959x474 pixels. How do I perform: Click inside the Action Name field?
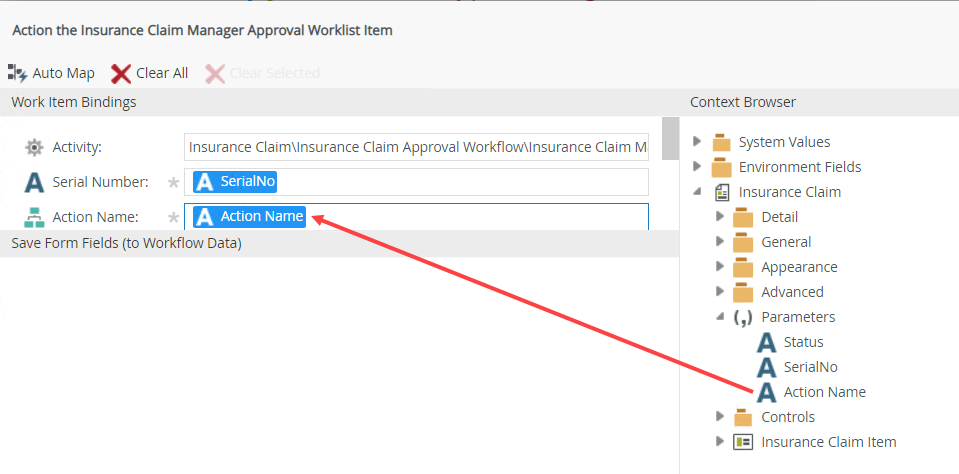417,217
